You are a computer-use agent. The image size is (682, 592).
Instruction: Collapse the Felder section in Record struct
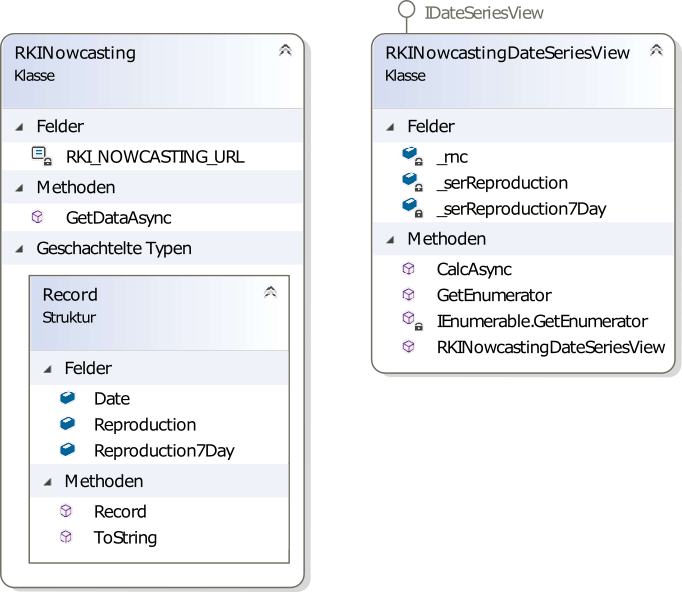pos(47,369)
